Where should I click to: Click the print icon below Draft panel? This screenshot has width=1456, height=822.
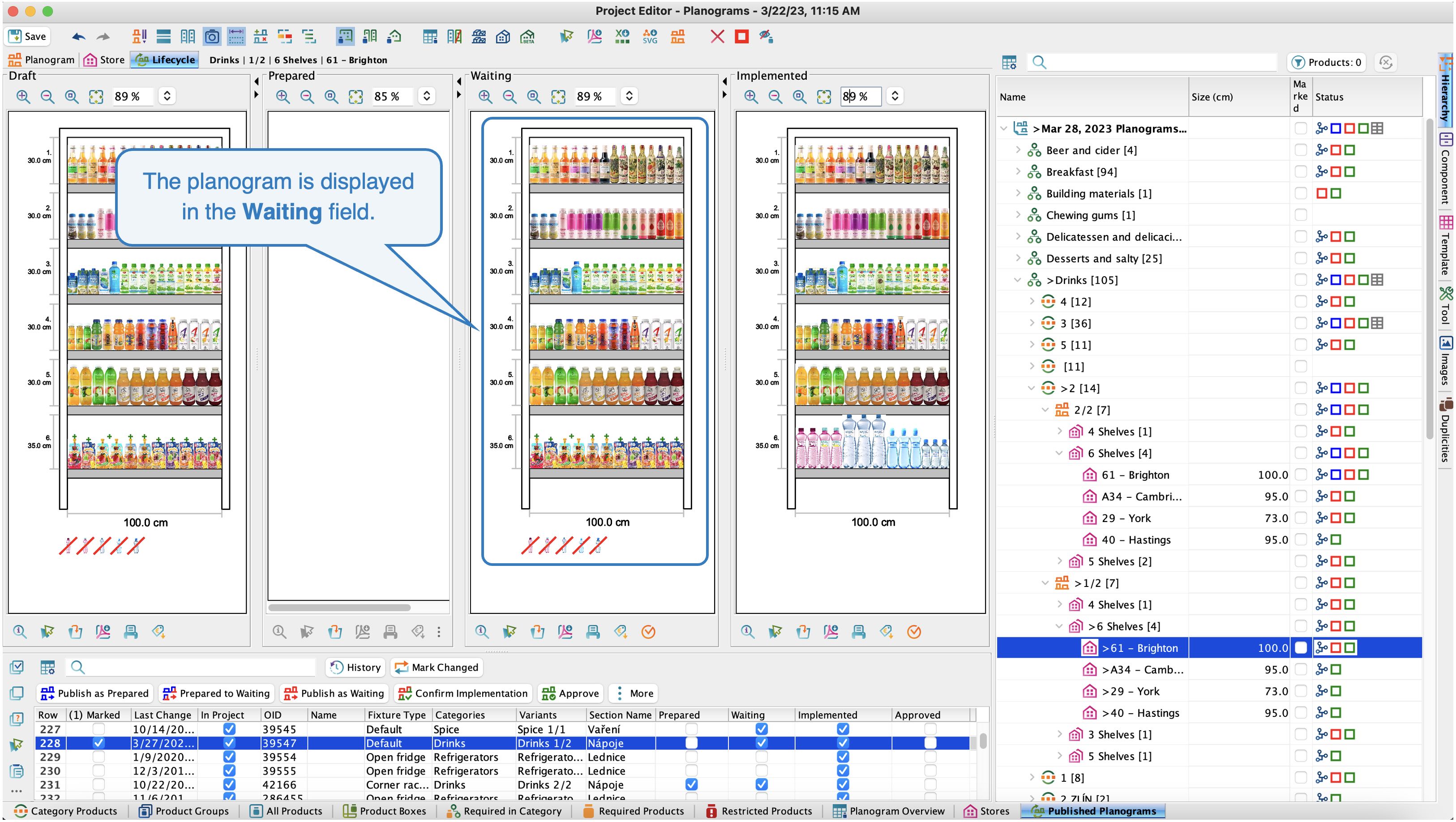131,631
